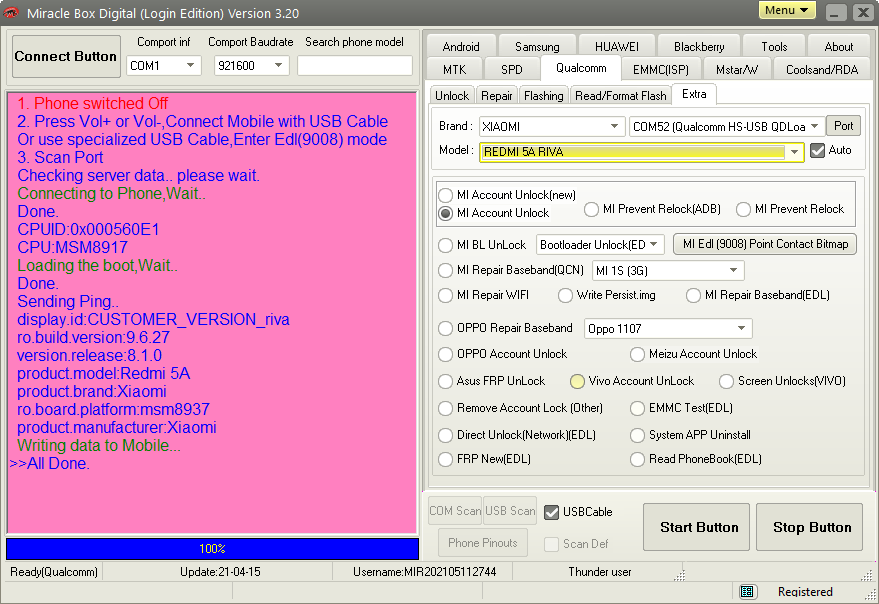Select MI Prevent Relock(ADB) radio
This screenshot has width=879, height=604.
591,209
